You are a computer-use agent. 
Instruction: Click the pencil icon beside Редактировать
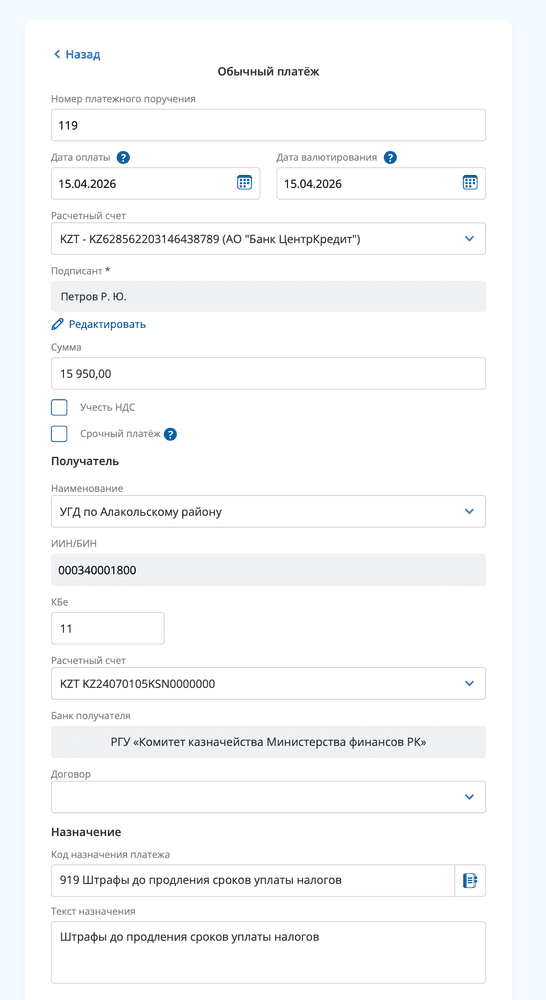click(x=57, y=325)
